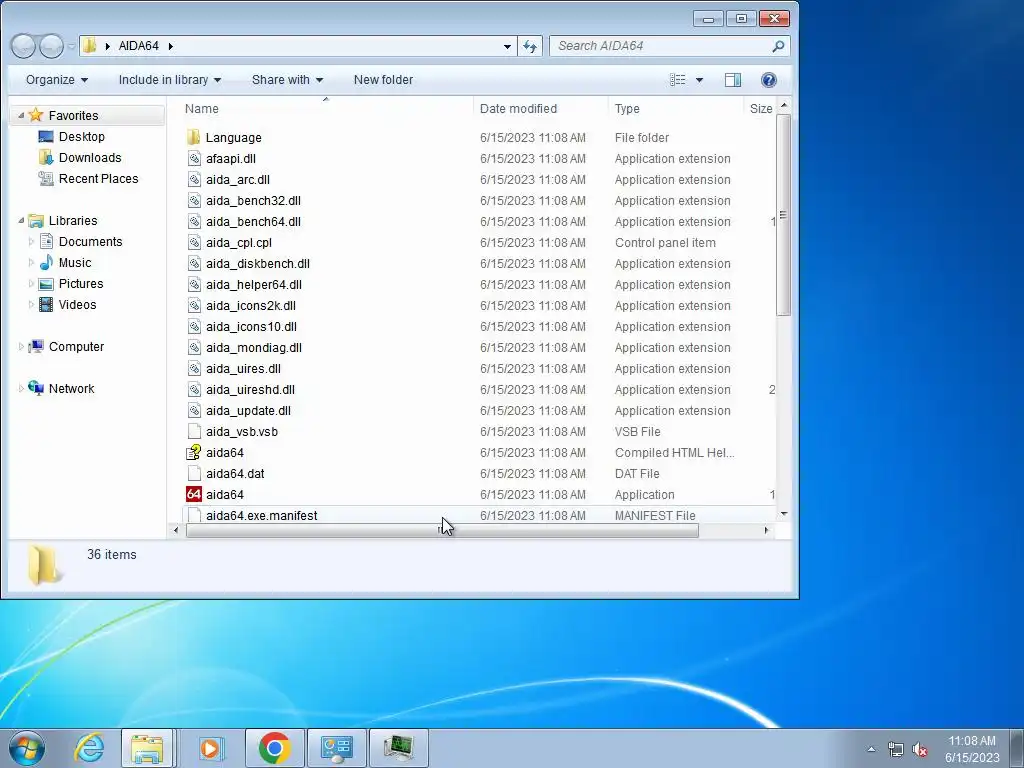Open the Desktop favorite icon
Image resolution: width=1024 pixels, height=768 pixels.
(46, 136)
